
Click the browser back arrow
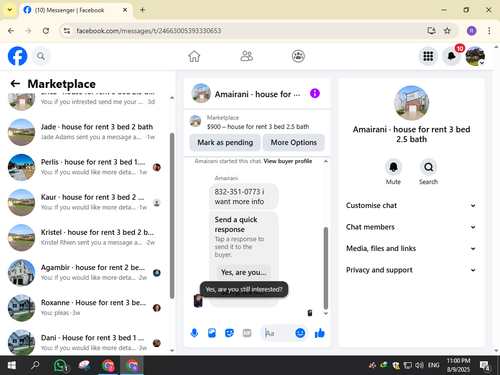11,31
